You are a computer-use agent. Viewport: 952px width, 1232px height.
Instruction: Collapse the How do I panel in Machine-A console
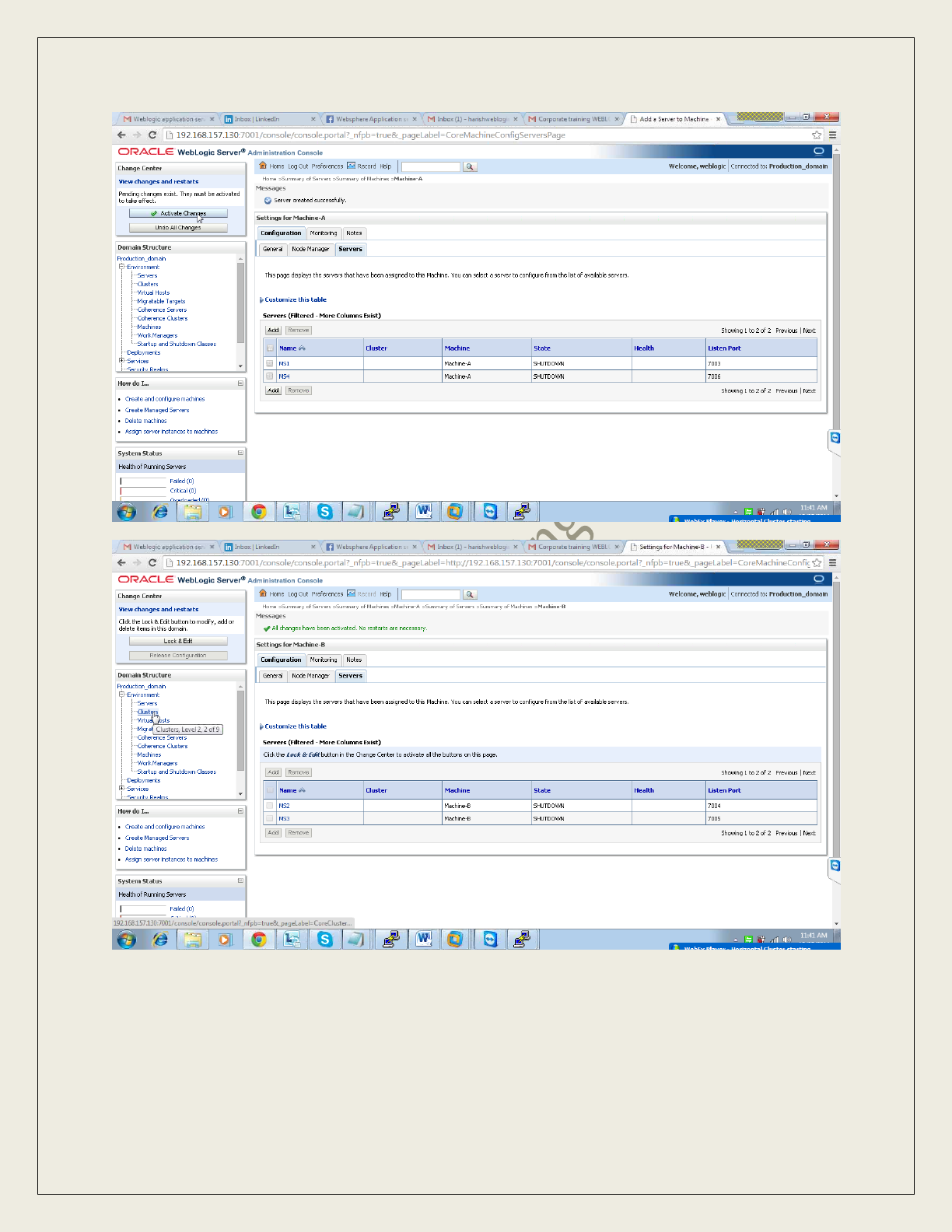click(x=240, y=383)
